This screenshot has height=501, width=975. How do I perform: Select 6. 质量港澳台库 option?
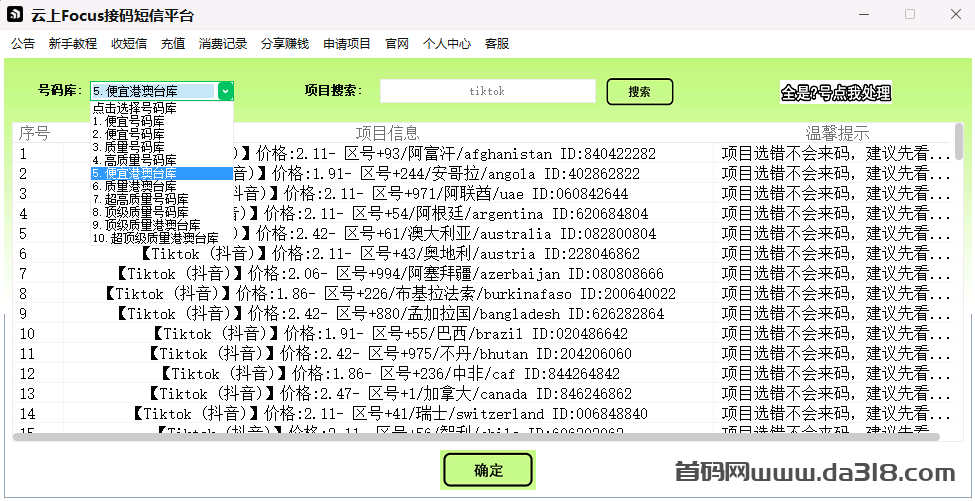click(x=162, y=186)
